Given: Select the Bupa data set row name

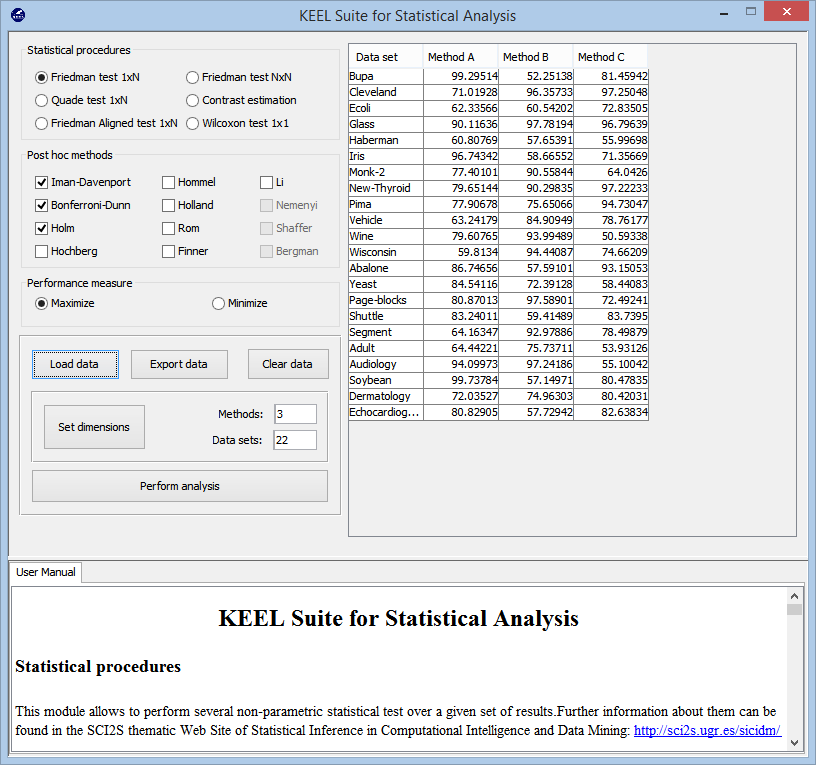Looking at the screenshot, I should pos(386,76).
